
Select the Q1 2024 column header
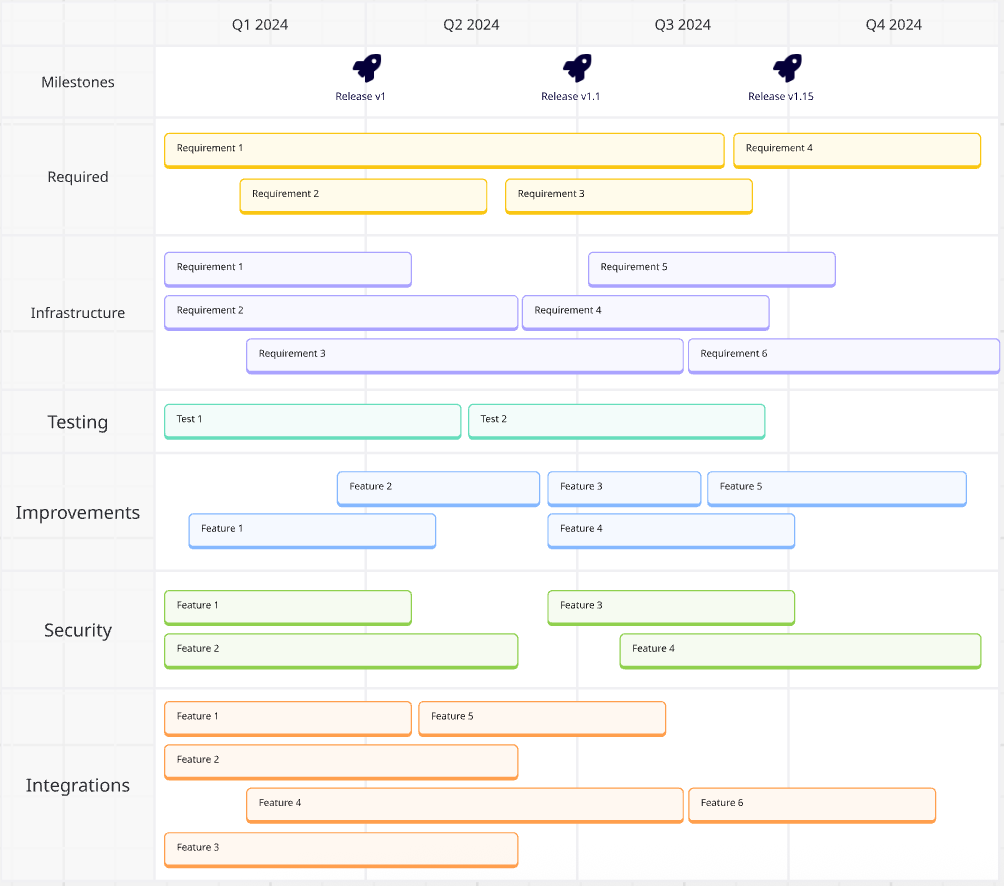coord(260,24)
